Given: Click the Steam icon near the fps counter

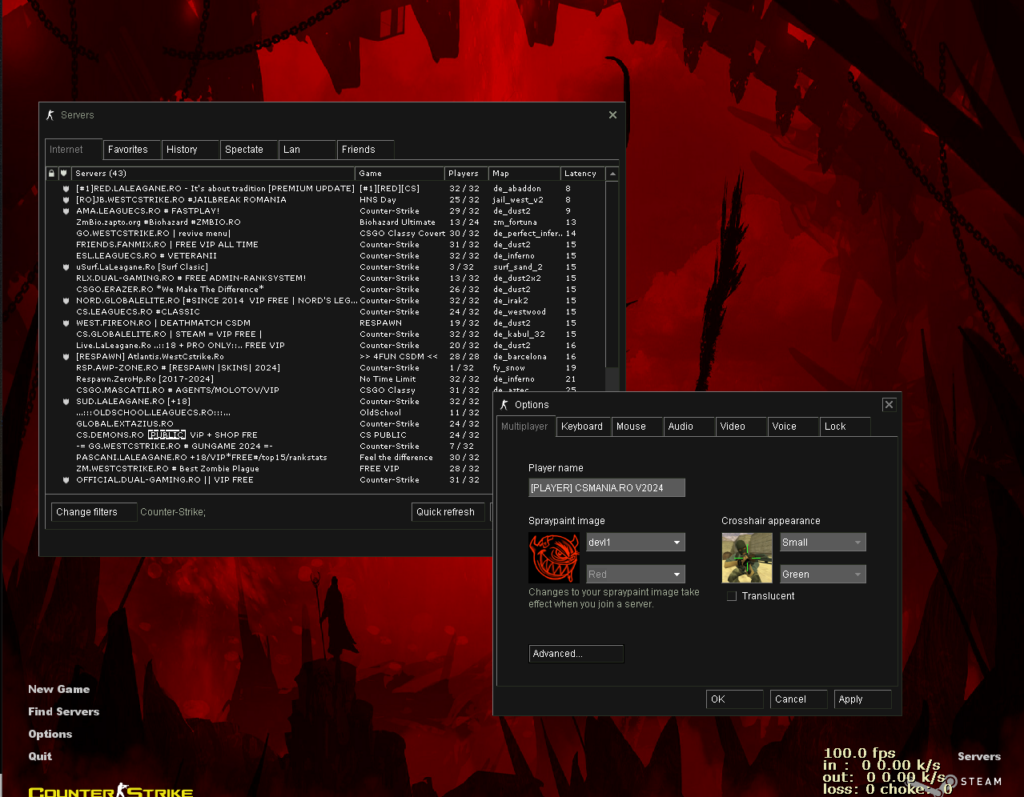Looking at the screenshot, I should [947, 781].
